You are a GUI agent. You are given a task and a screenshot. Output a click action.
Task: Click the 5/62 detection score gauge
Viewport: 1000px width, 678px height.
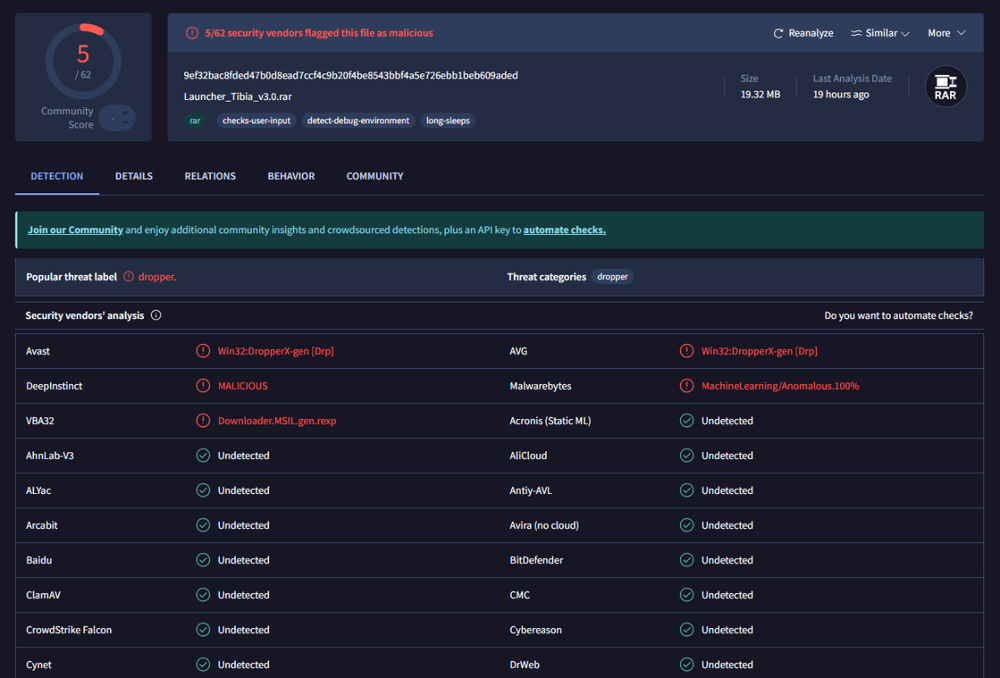click(83, 60)
